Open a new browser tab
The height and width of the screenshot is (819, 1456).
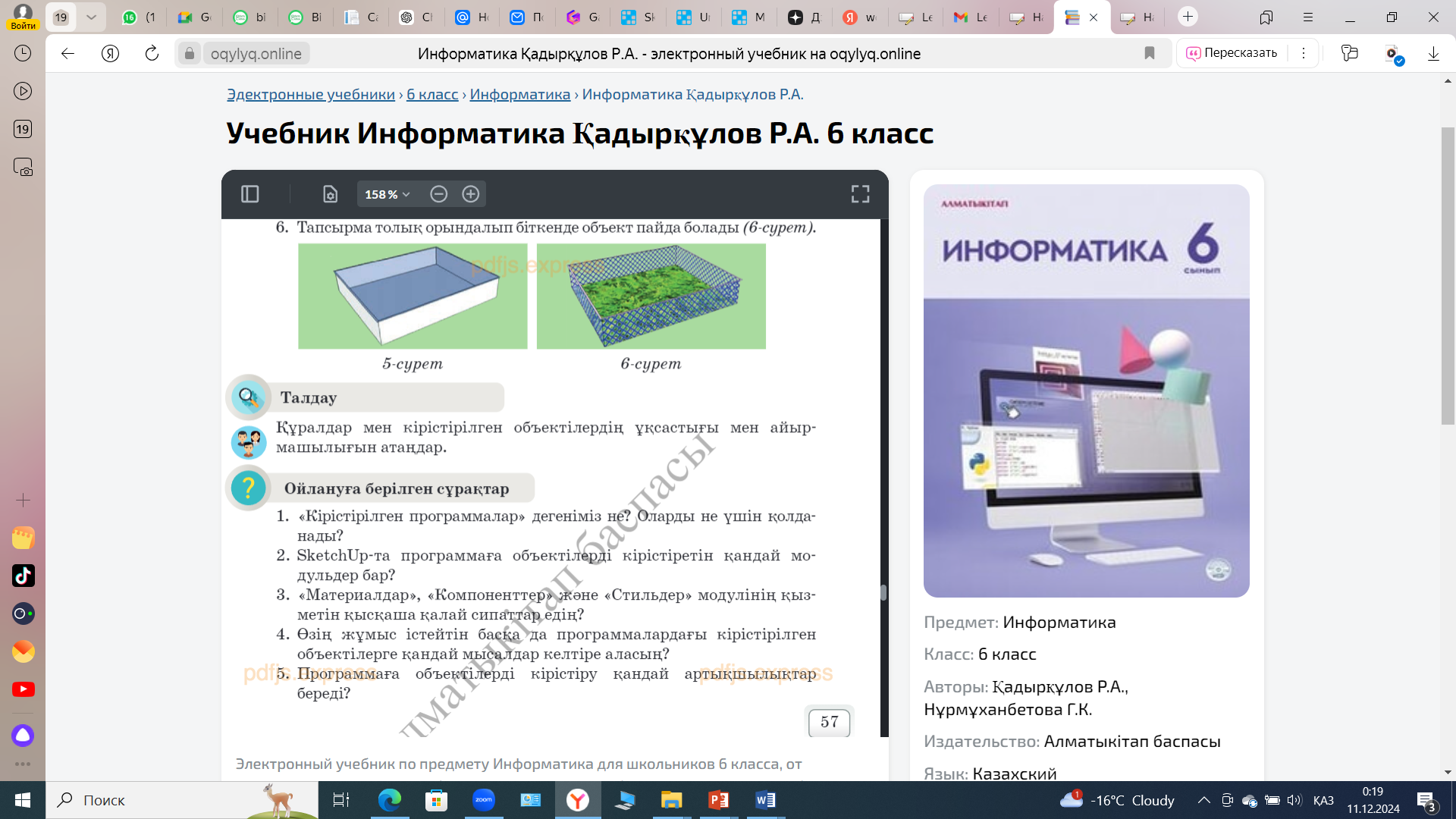(1188, 17)
